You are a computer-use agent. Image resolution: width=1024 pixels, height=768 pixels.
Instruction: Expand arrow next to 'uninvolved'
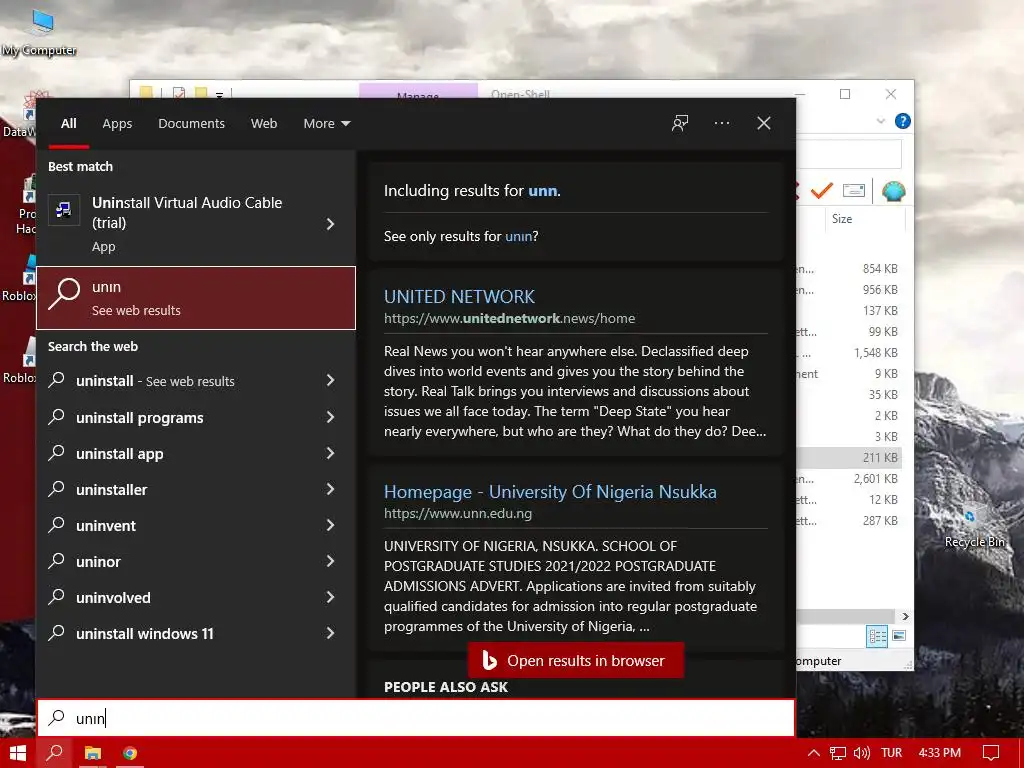click(x=330, y=597)
